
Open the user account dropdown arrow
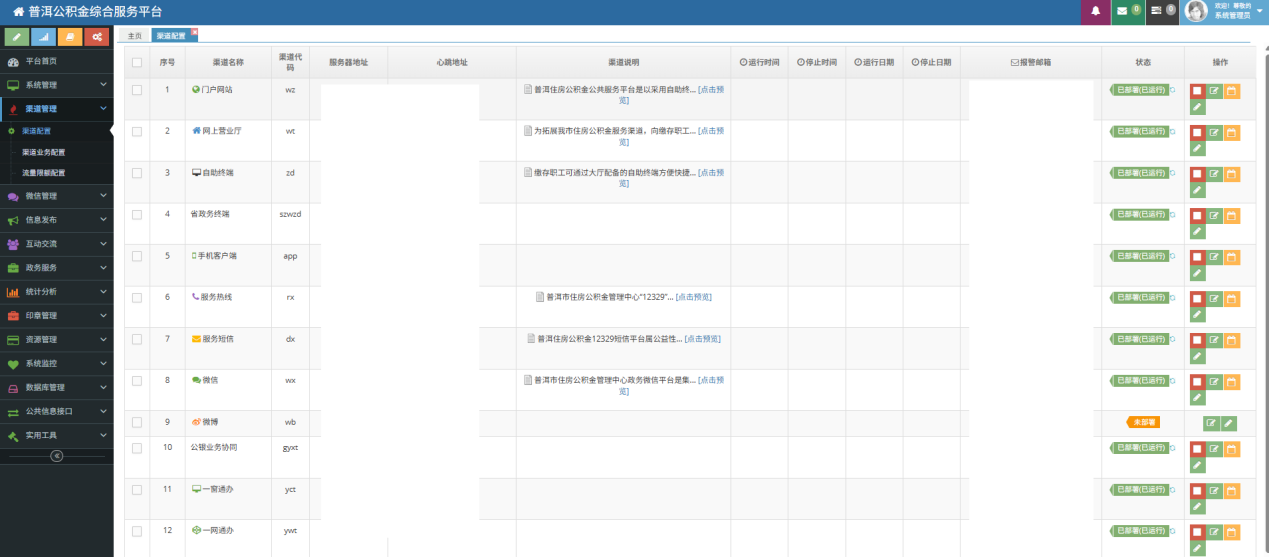click(x=1259, y=11)
